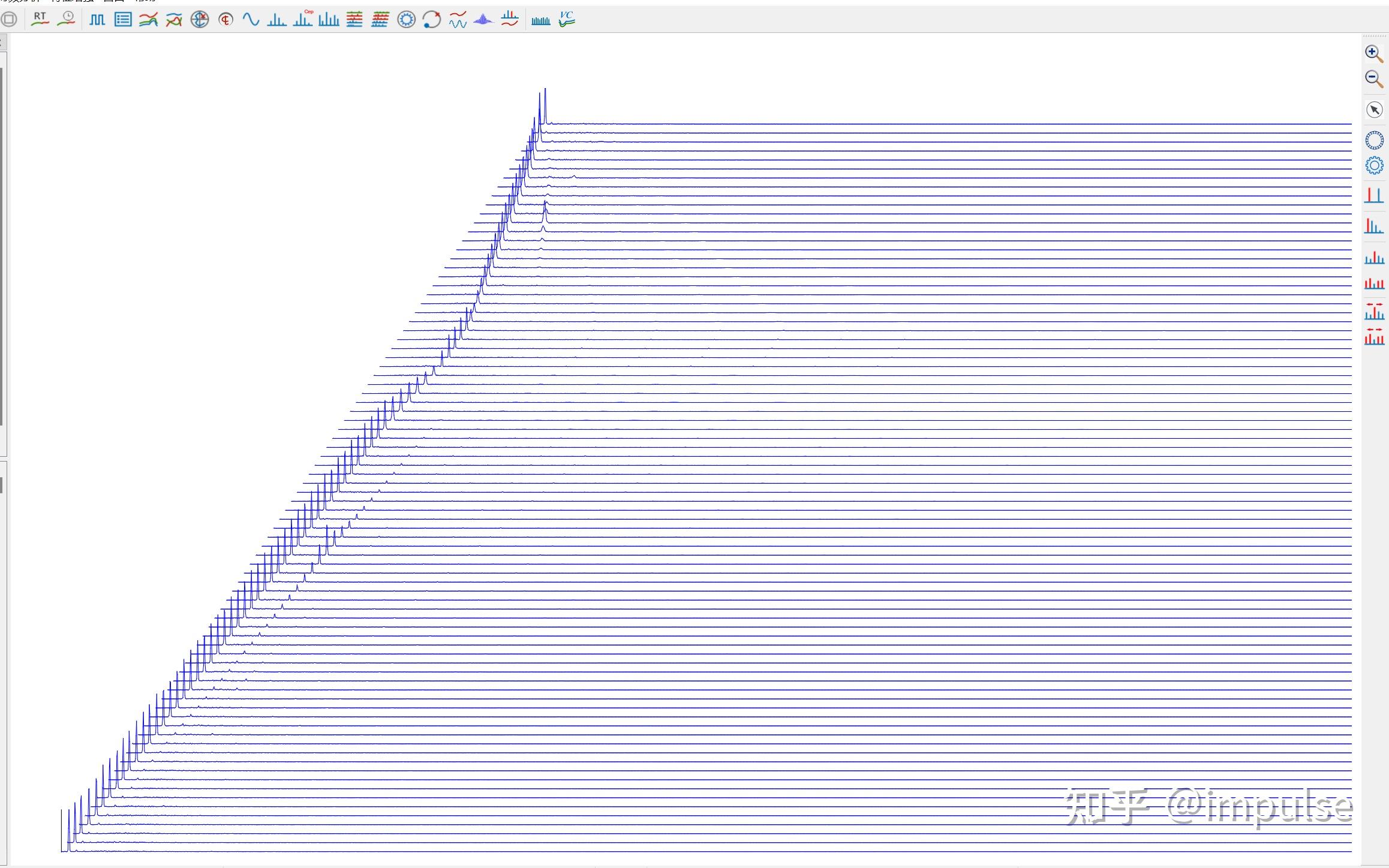
Task: Click the descending harmonic bars icon in sidebar
Action: [1373, 226]
